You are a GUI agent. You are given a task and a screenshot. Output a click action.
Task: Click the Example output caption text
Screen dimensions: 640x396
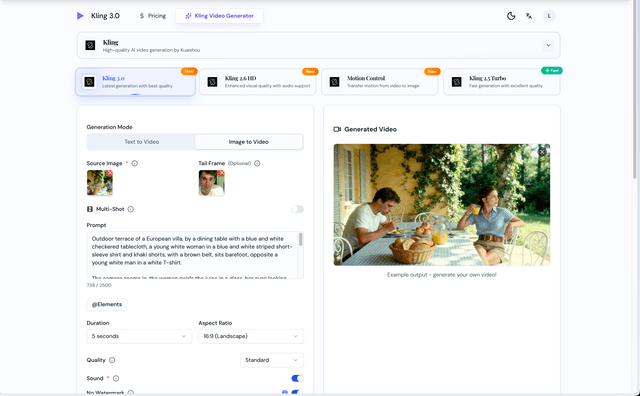click(x=442, y=275)
